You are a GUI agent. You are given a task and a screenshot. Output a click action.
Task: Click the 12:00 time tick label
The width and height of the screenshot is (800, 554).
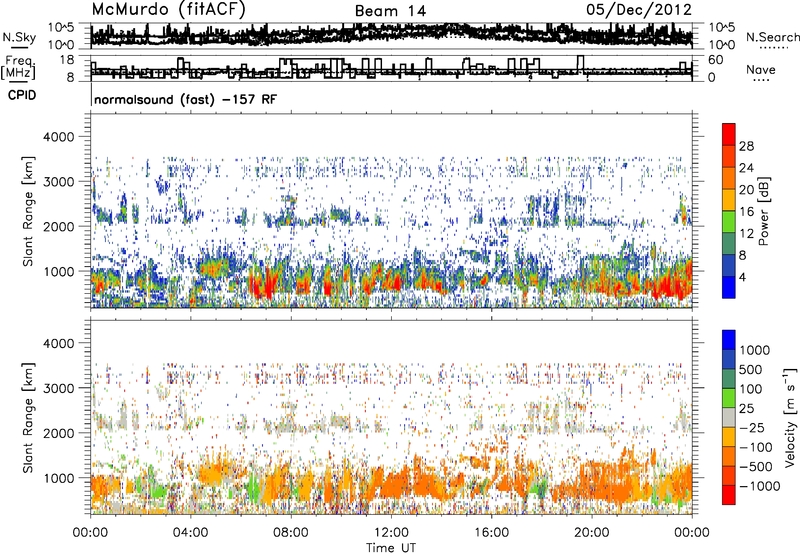pyautogui.click(x=391, y=533)
